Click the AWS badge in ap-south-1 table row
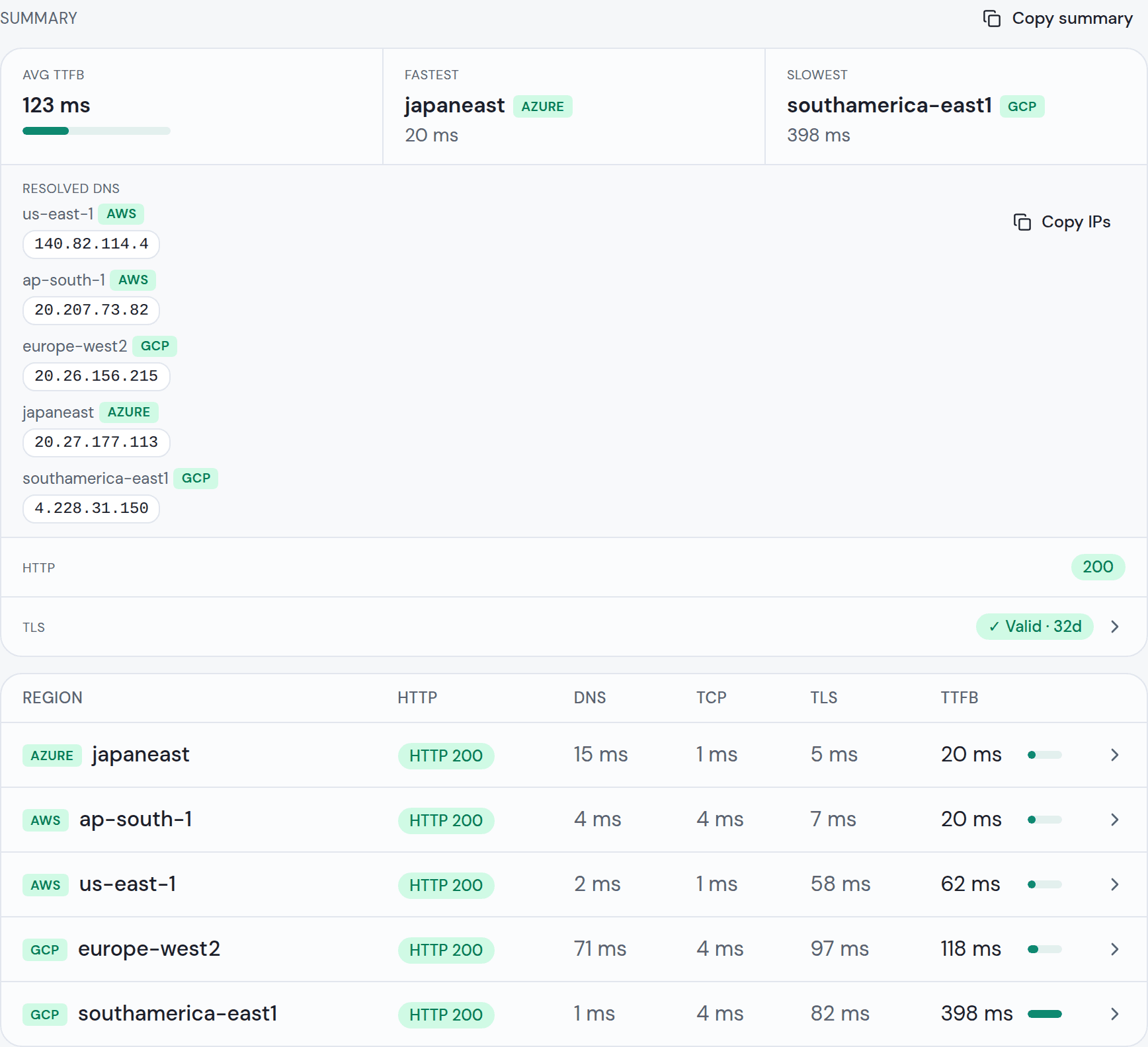 click(46, 820)
